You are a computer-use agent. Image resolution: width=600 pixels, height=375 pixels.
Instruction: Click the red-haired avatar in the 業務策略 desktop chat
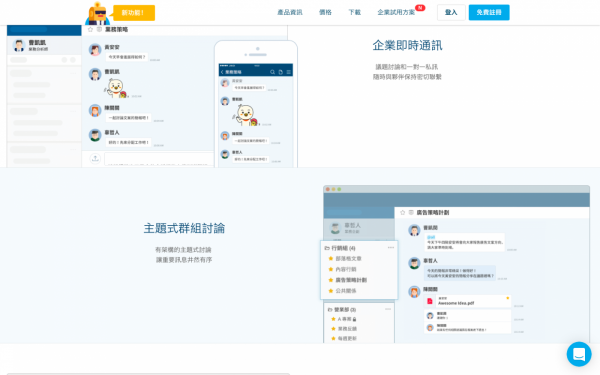click(95, 111)
